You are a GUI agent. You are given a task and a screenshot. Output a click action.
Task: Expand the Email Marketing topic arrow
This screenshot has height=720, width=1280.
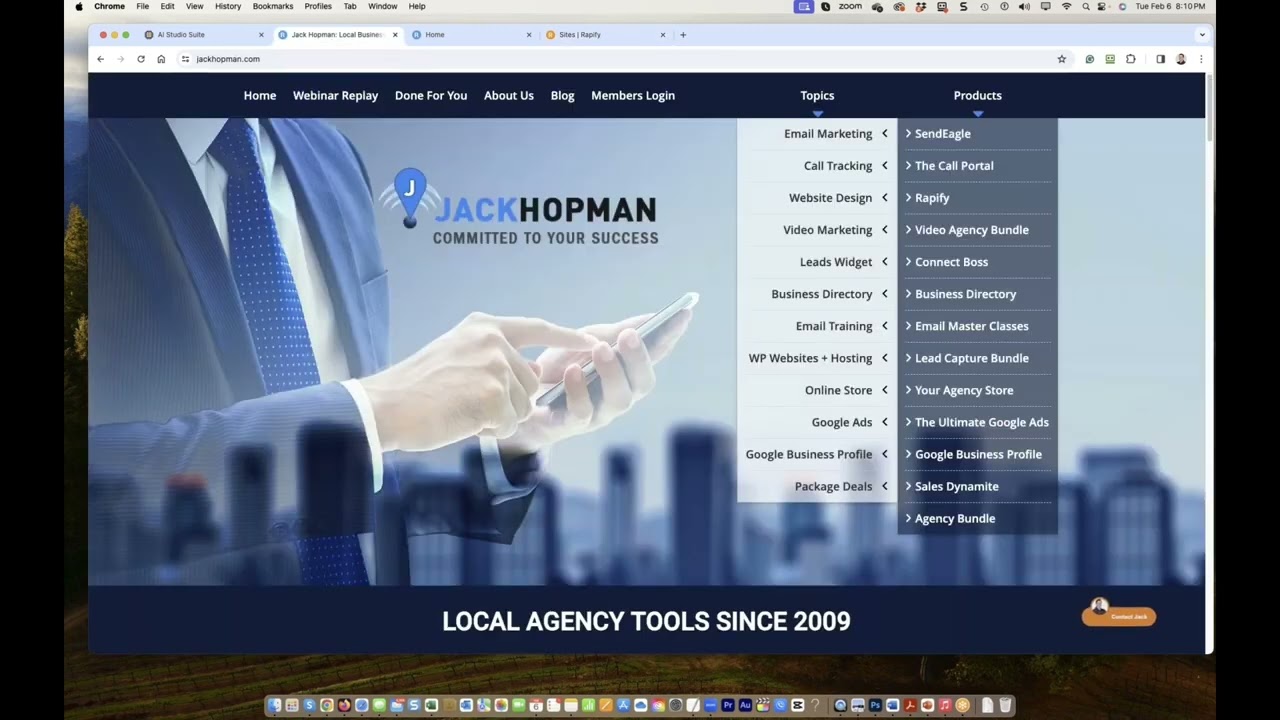pyautogui.click(x=884, y=134)
